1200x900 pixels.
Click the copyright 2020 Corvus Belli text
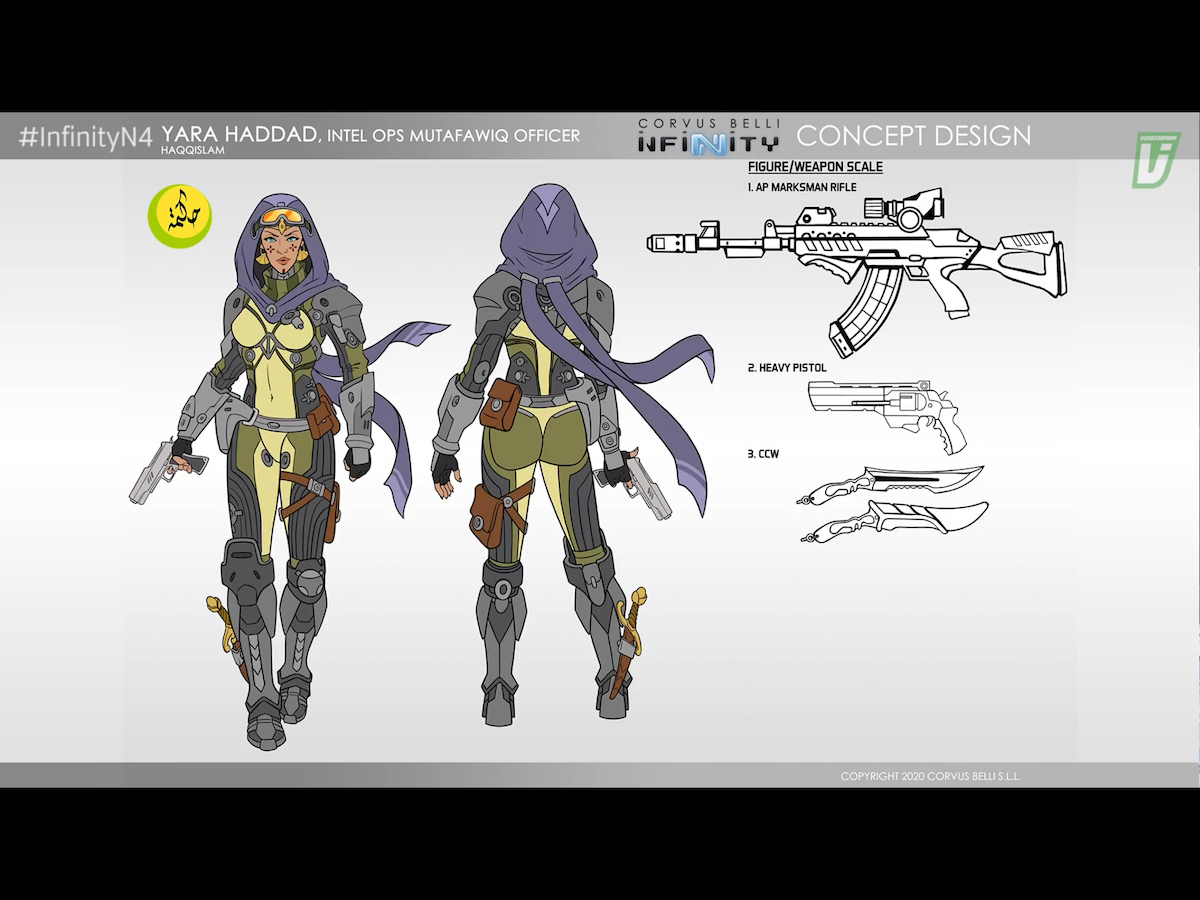tap(930, 776)
